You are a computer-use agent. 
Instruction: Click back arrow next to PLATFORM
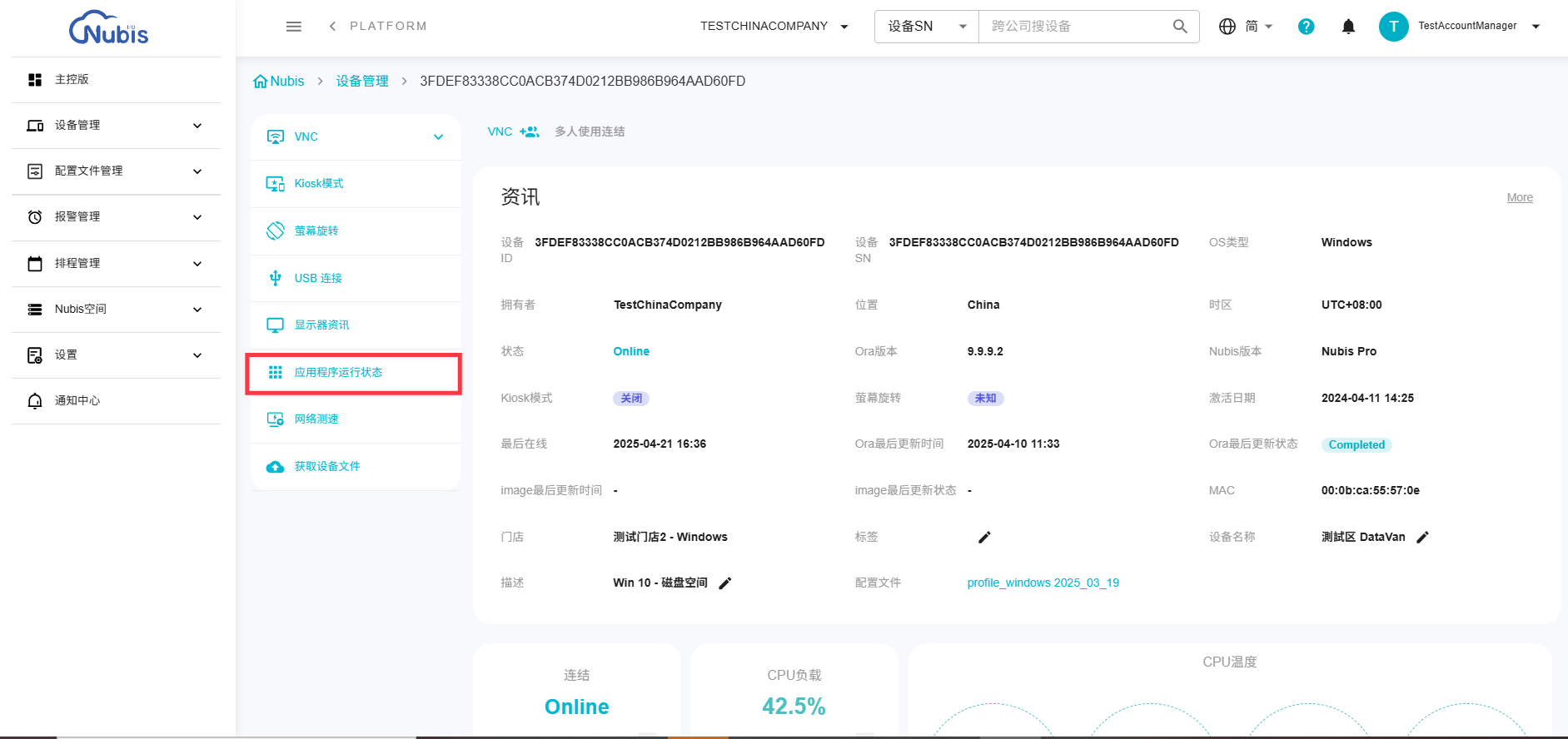click(333, 27)
